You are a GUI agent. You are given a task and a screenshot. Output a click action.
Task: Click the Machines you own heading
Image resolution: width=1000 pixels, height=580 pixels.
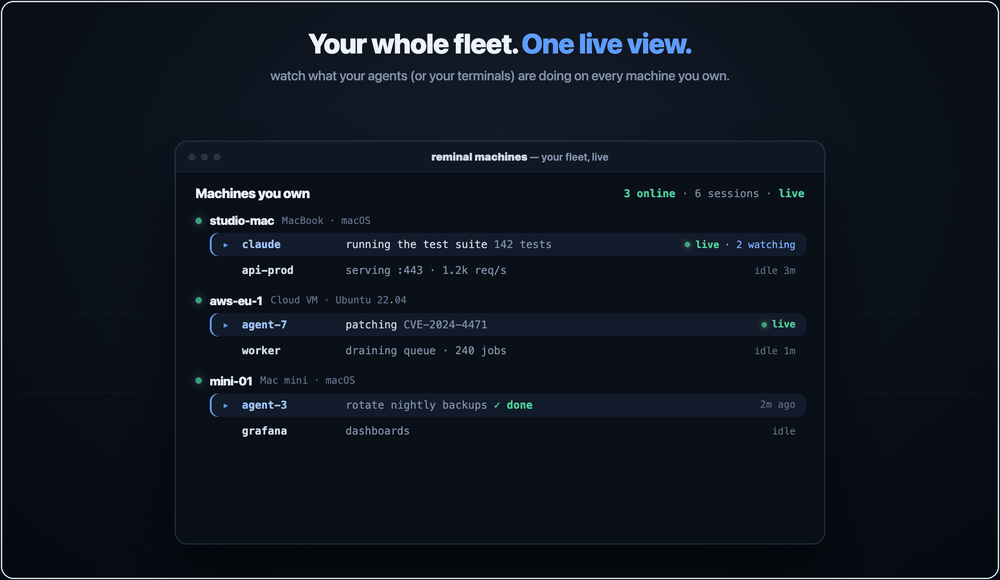click(x=253, y=193)
